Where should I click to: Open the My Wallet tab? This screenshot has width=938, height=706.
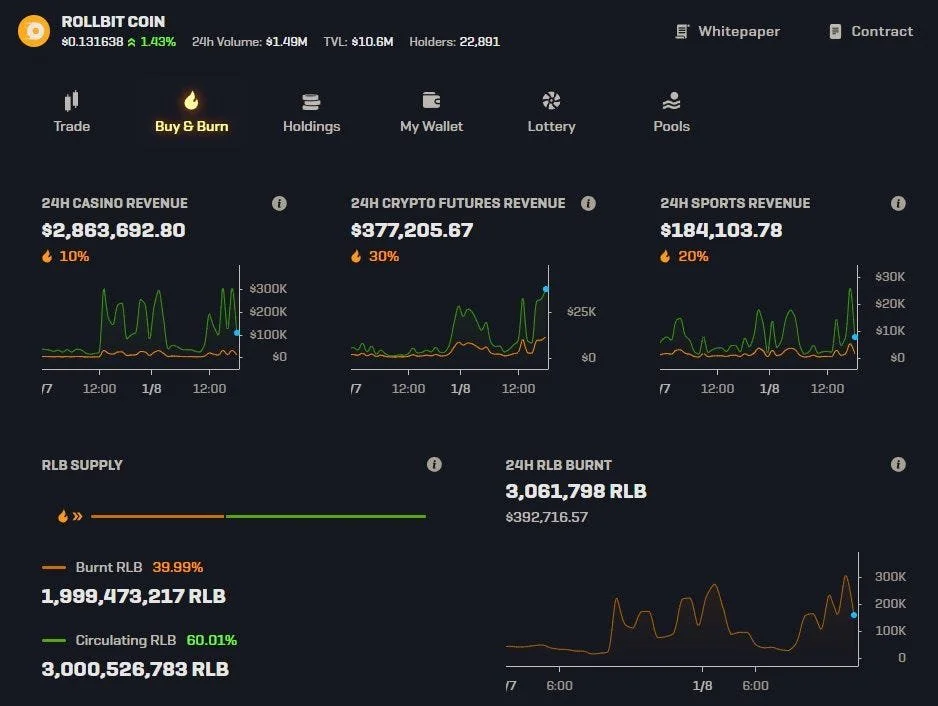[x=431, y=112]
